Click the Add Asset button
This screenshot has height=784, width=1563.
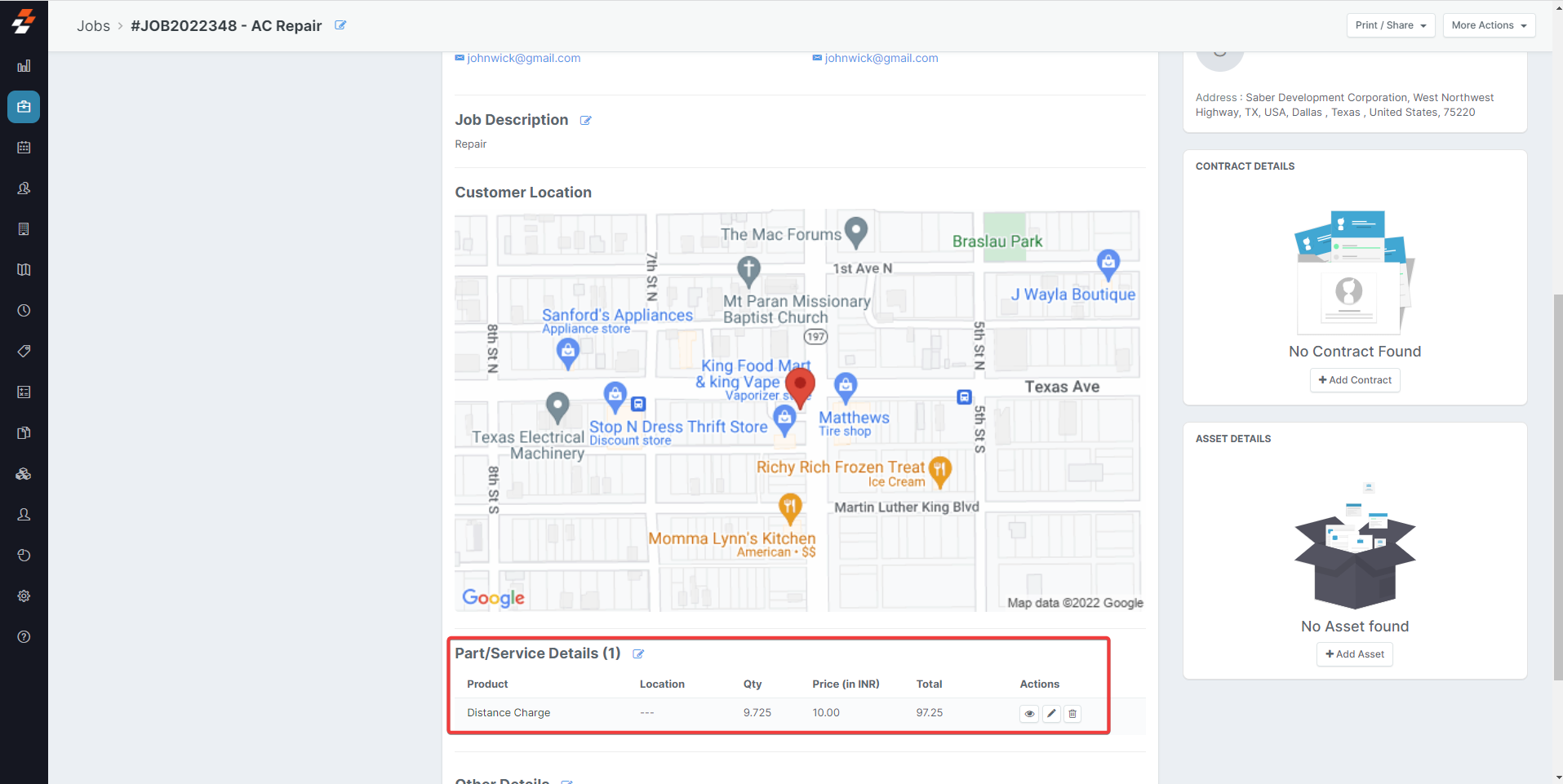[1355, 654]
